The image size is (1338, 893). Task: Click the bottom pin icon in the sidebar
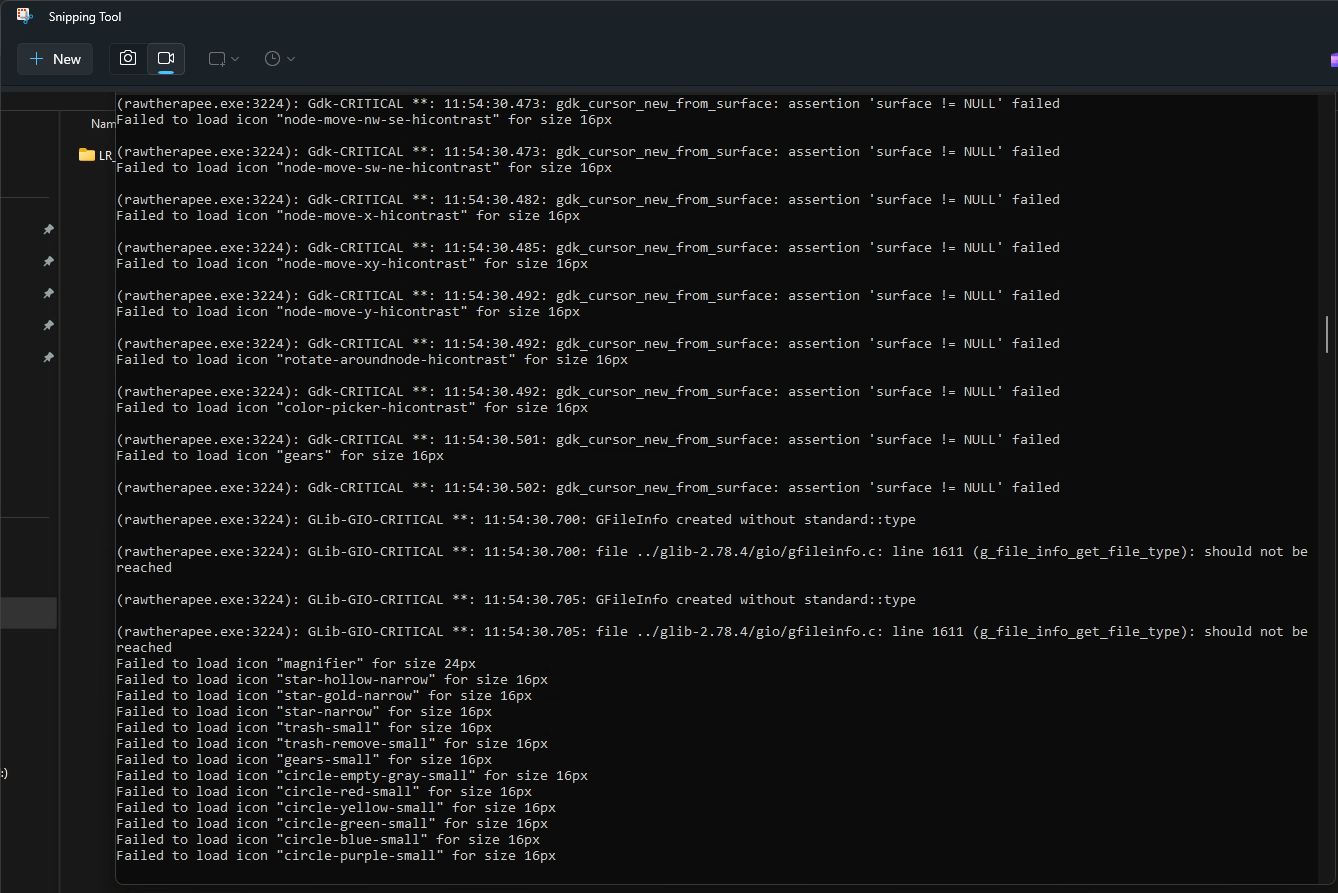point(47,357)
